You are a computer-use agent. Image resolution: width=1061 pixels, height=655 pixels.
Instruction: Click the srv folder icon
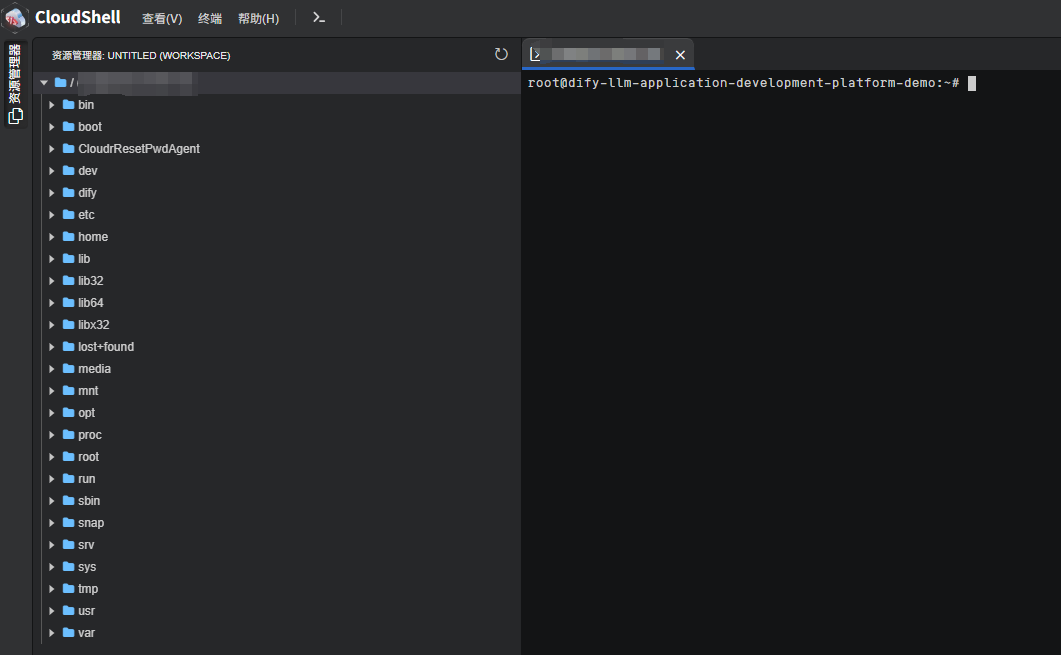coord(68,545)
